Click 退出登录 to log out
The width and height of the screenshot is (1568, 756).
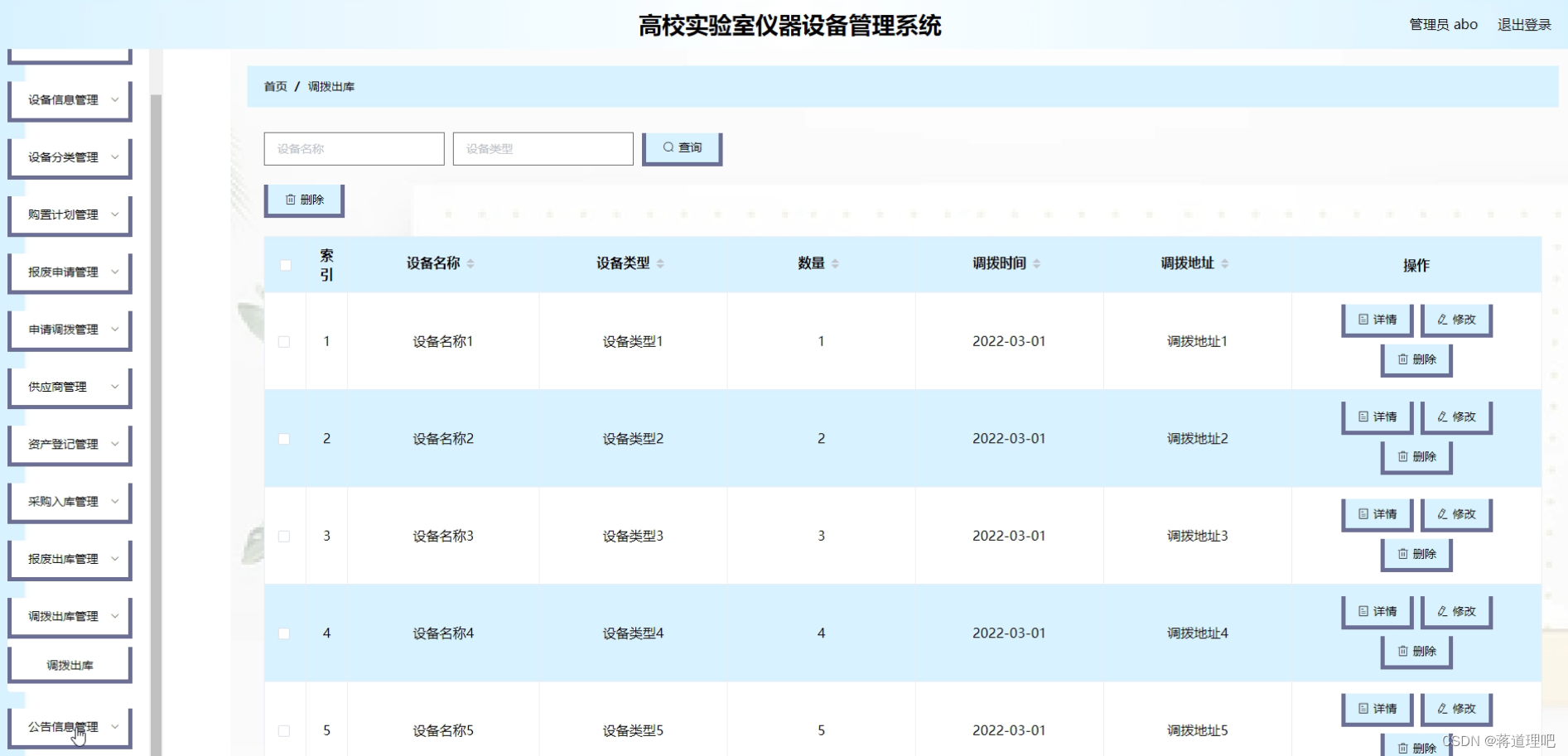[1523, 24]
